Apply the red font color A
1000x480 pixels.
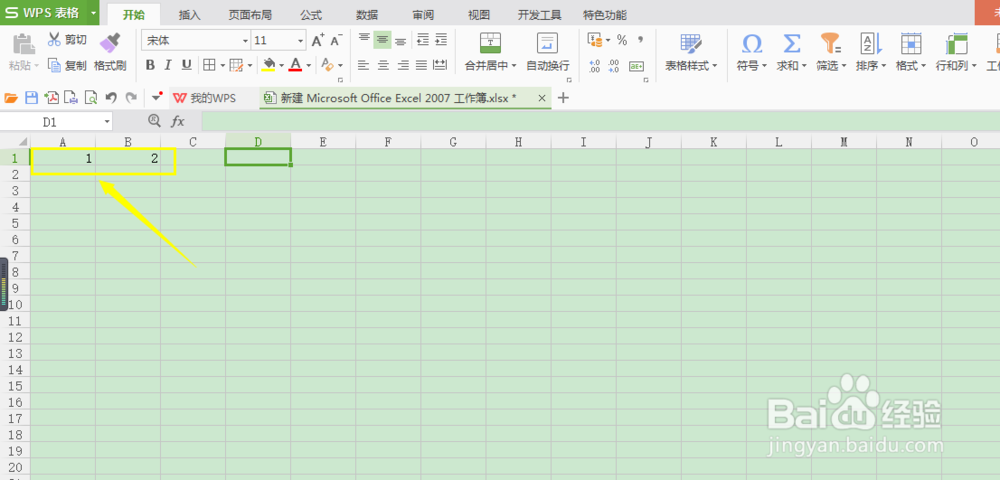pyautogui.click(x=295, y=64)
